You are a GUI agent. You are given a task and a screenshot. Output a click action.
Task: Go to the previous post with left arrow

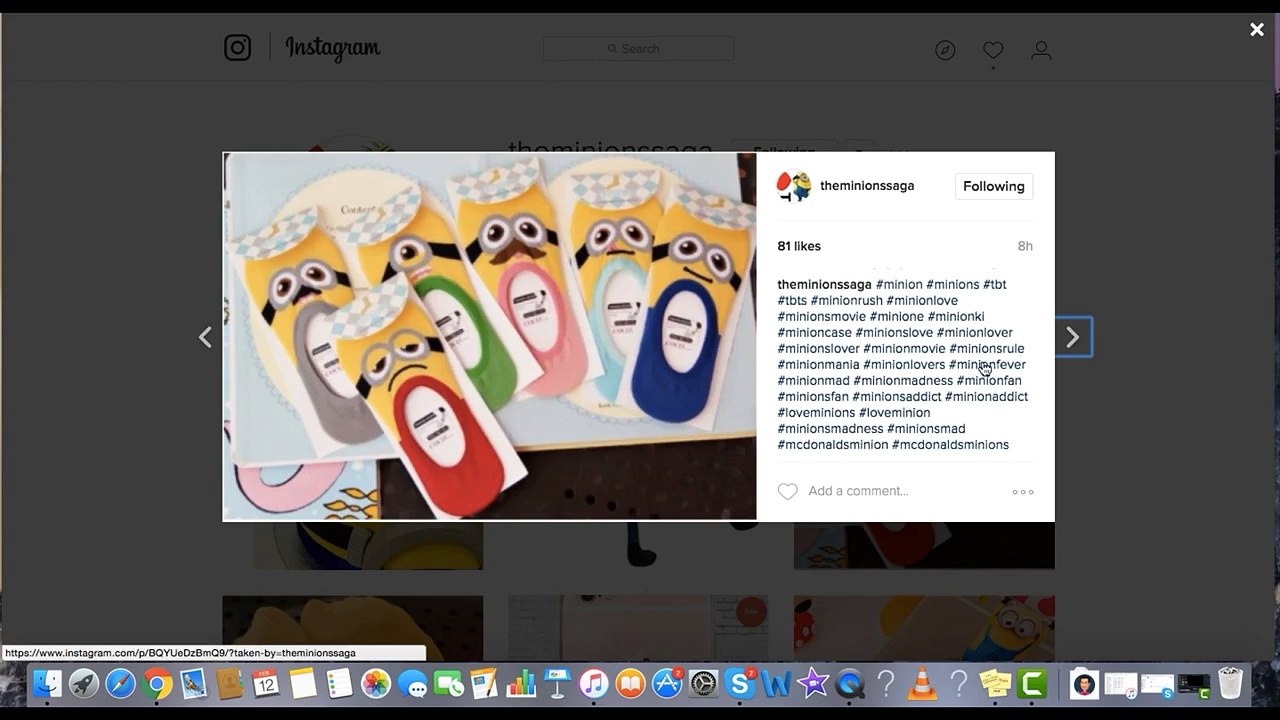(x=205, y=338)
